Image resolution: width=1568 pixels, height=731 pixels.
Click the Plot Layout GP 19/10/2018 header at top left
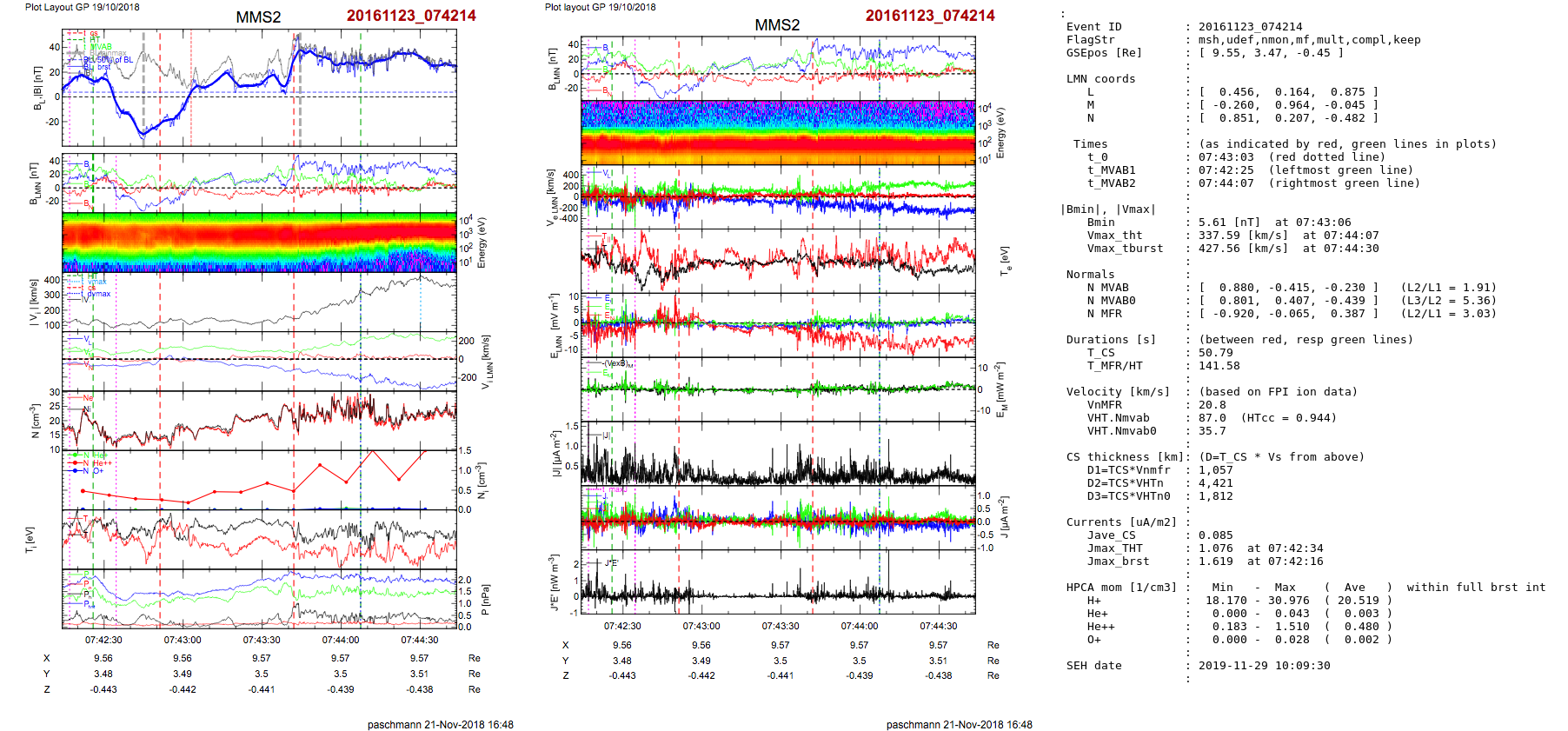(82, 7)
